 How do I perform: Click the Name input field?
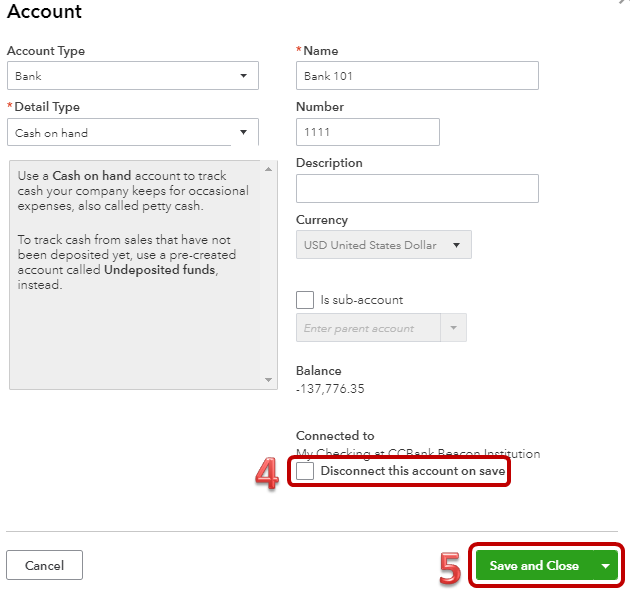[417, 76]
